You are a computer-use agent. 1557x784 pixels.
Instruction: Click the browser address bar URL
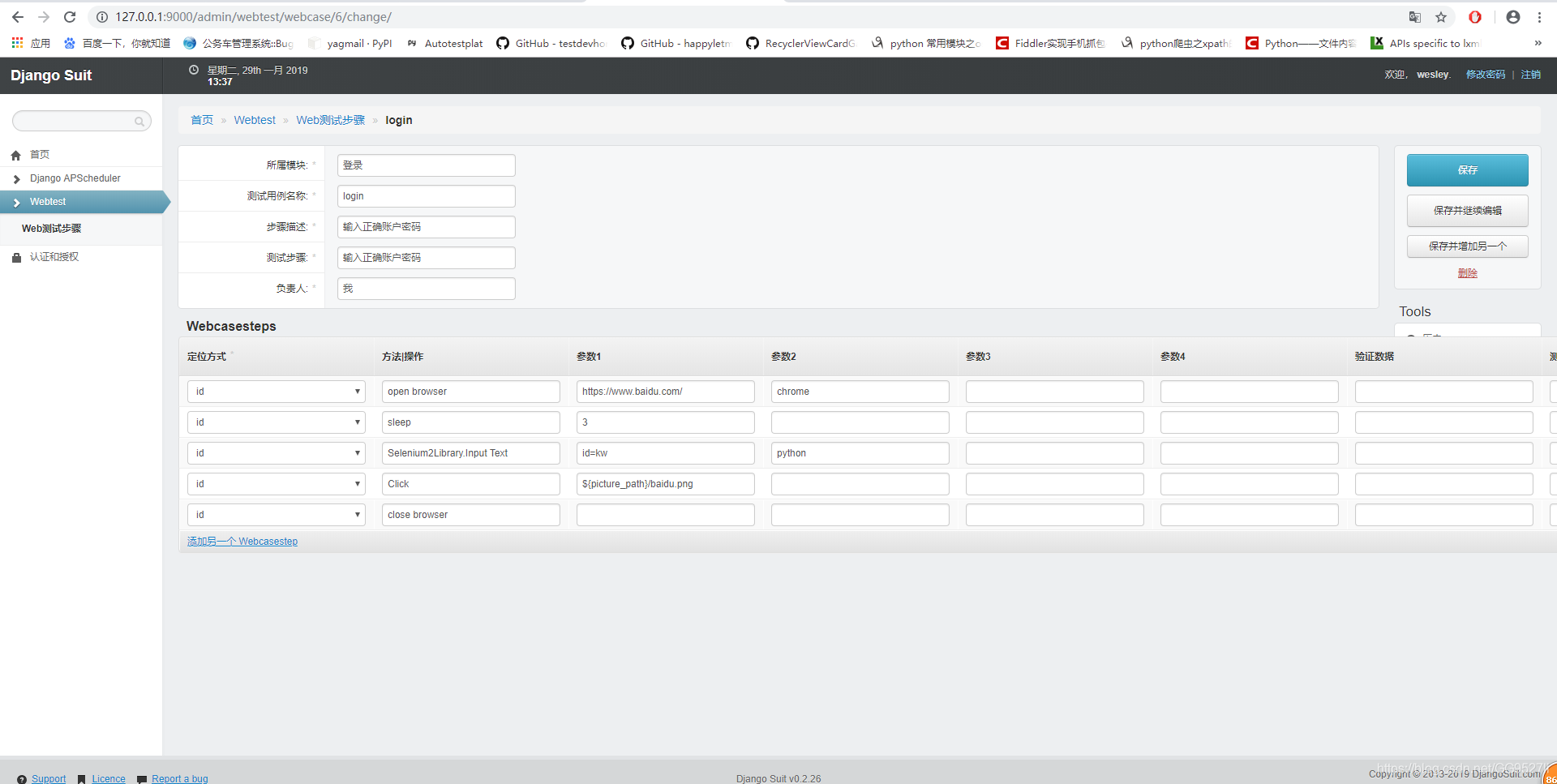click(x=253, y=17)
